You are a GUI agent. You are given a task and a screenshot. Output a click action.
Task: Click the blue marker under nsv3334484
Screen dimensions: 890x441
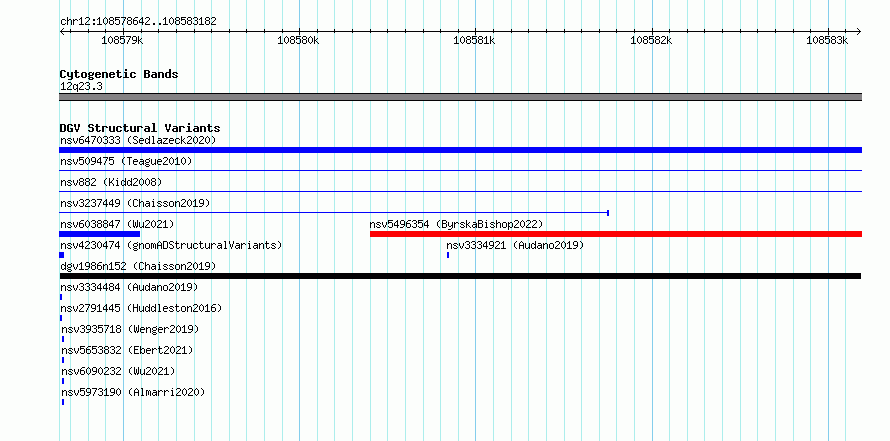click(61, 297)
